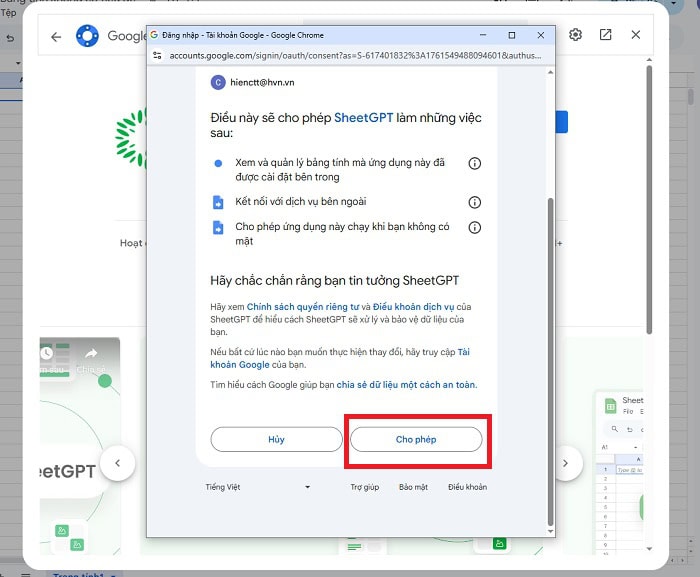Click the open-in-new-window icon
This screenshot has height=577, width=700.
pyautogui.click(x=605, y=35)
